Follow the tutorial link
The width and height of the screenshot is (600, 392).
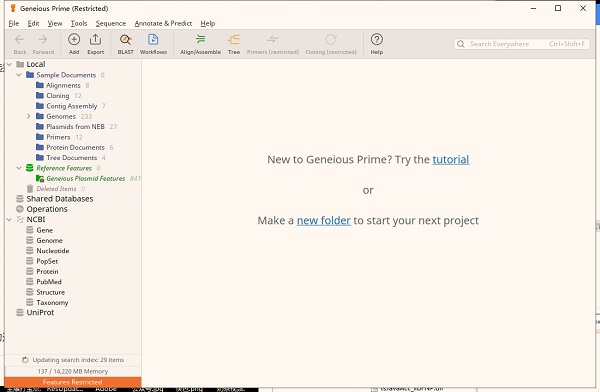451,159
